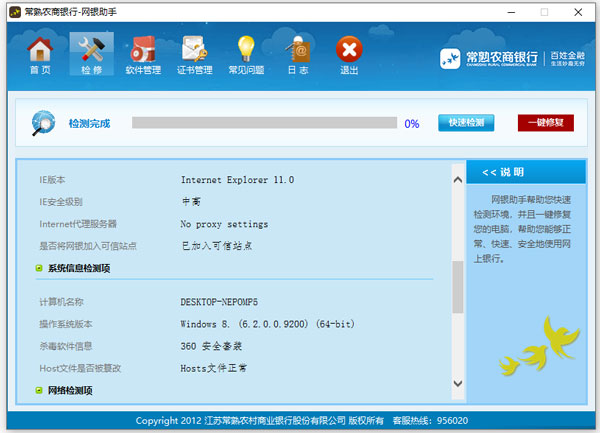600x433 pixels.
Task: Select Hosts文件正常 value
Action: point(214,368)
